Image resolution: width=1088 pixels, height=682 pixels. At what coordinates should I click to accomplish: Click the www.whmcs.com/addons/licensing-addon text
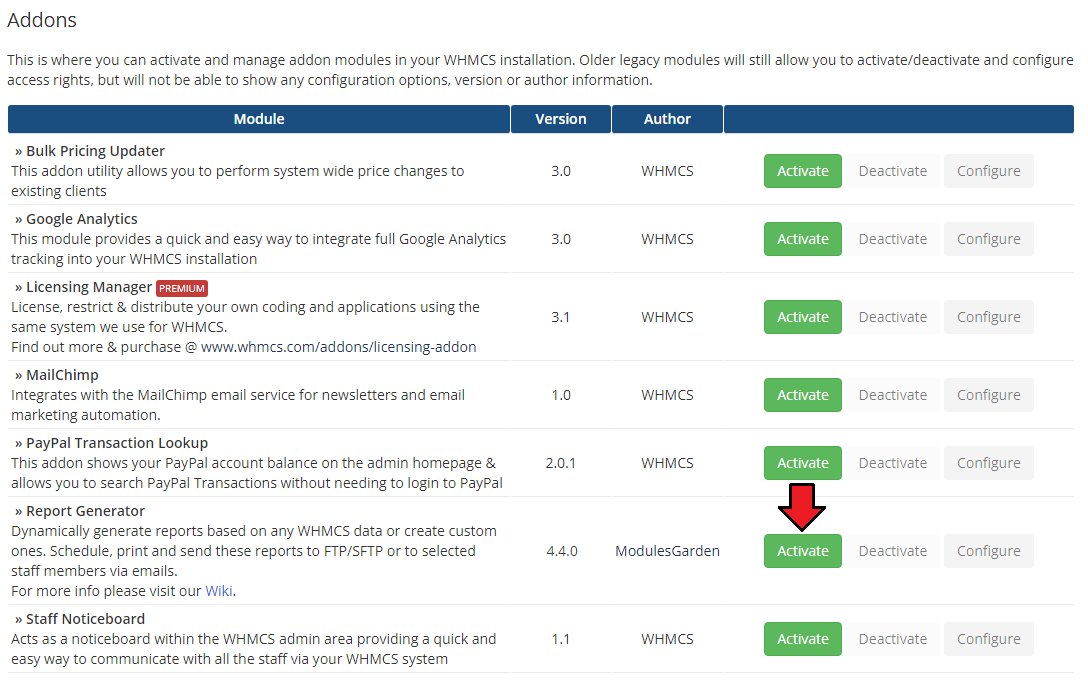pos(339,347)
